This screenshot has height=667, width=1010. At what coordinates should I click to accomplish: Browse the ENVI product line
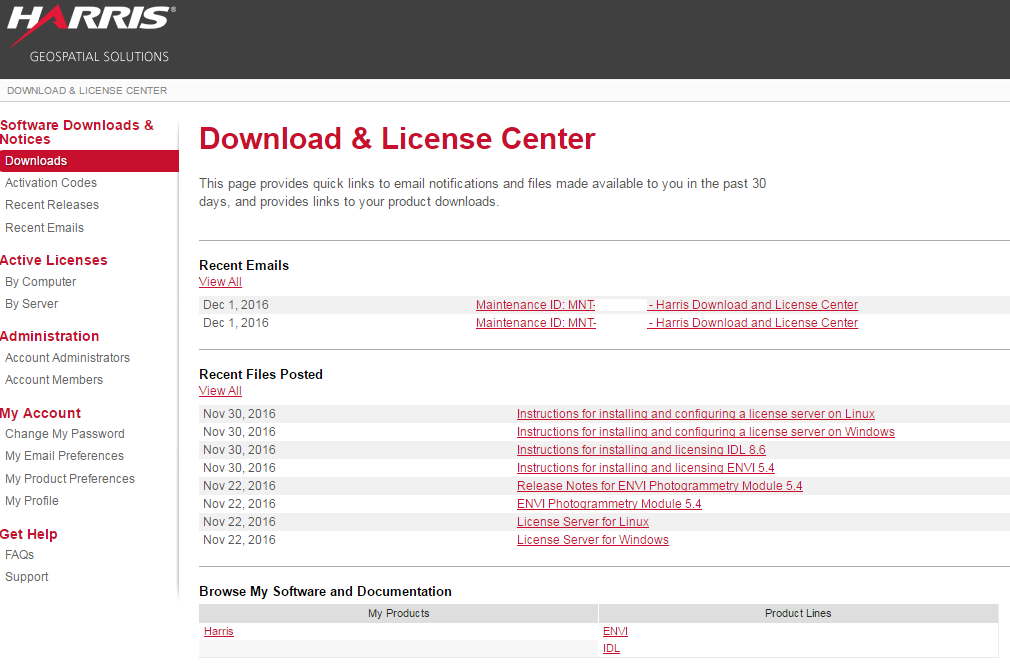click(x=615, y=631)
